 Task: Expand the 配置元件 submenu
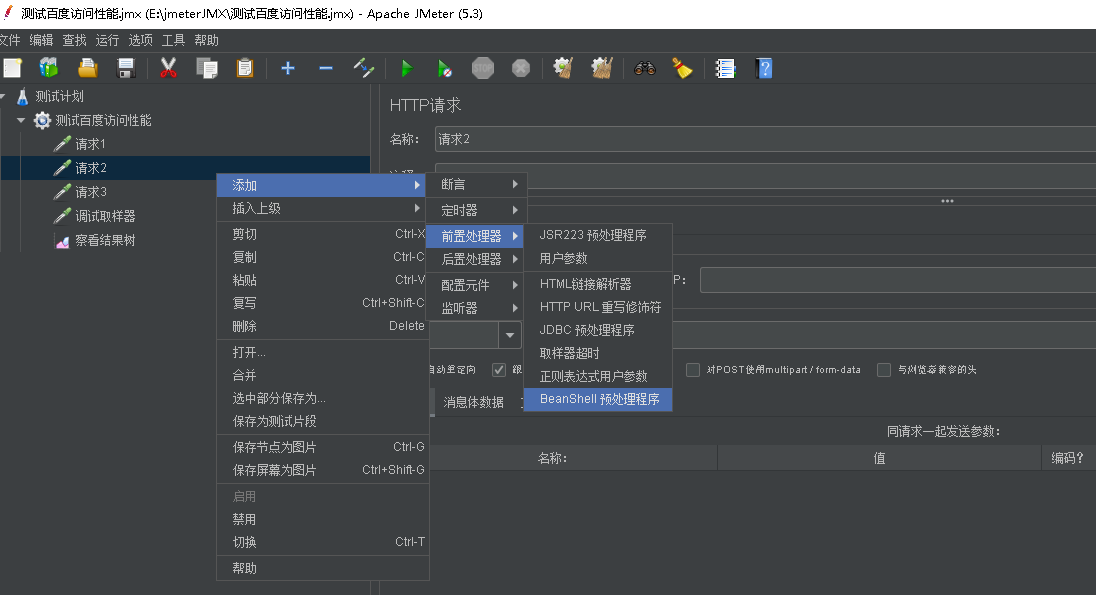click(x=475, y=285)
